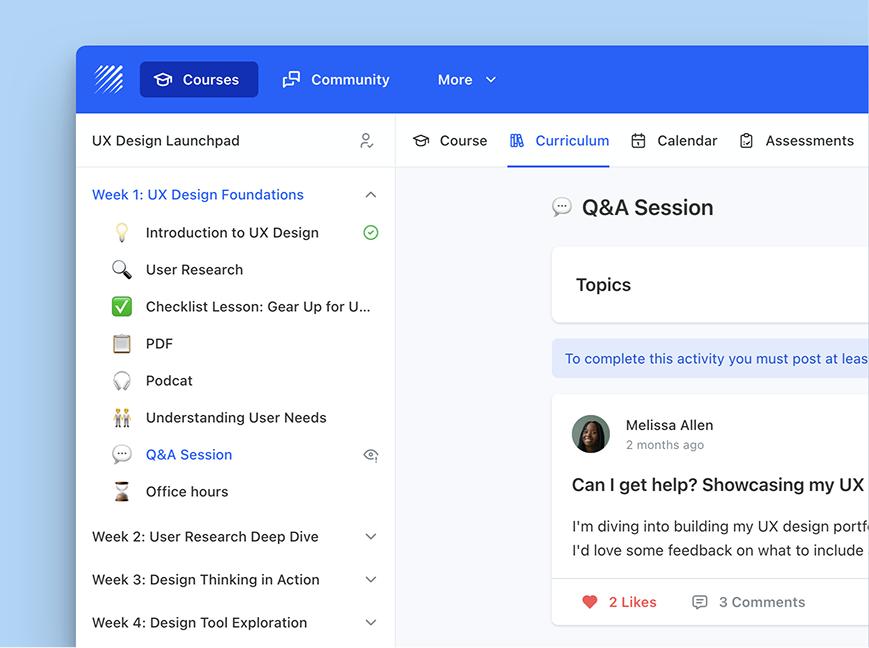Collapse Week 1: UX Design Foundations
Viewport: 869px width, 648px height.
[370, 194]
